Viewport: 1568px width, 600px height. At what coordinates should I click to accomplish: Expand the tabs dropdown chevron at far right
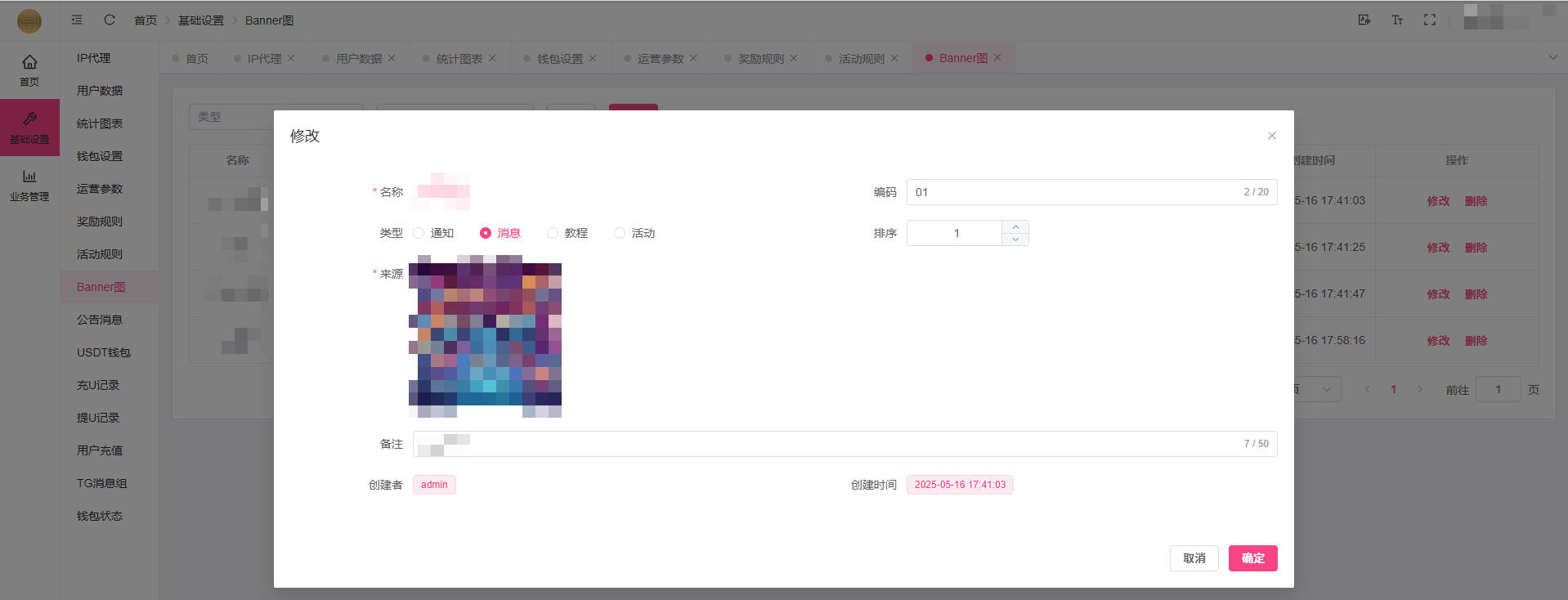click(1552, 57)
